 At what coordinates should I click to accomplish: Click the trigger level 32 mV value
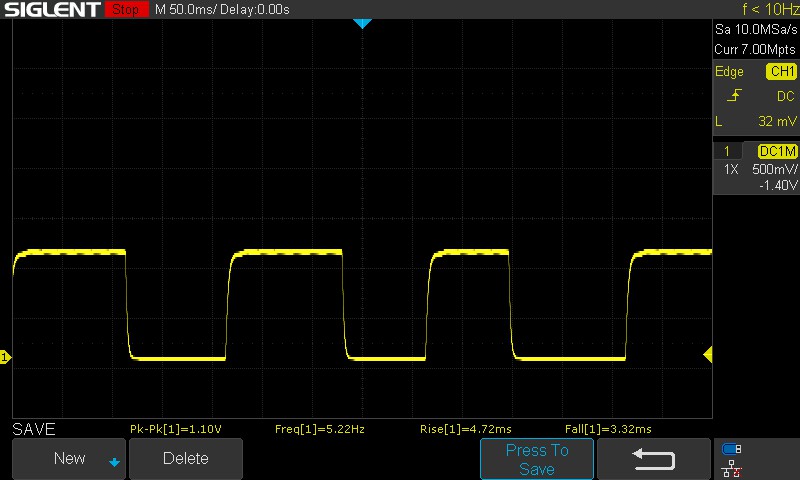point(777,121)
